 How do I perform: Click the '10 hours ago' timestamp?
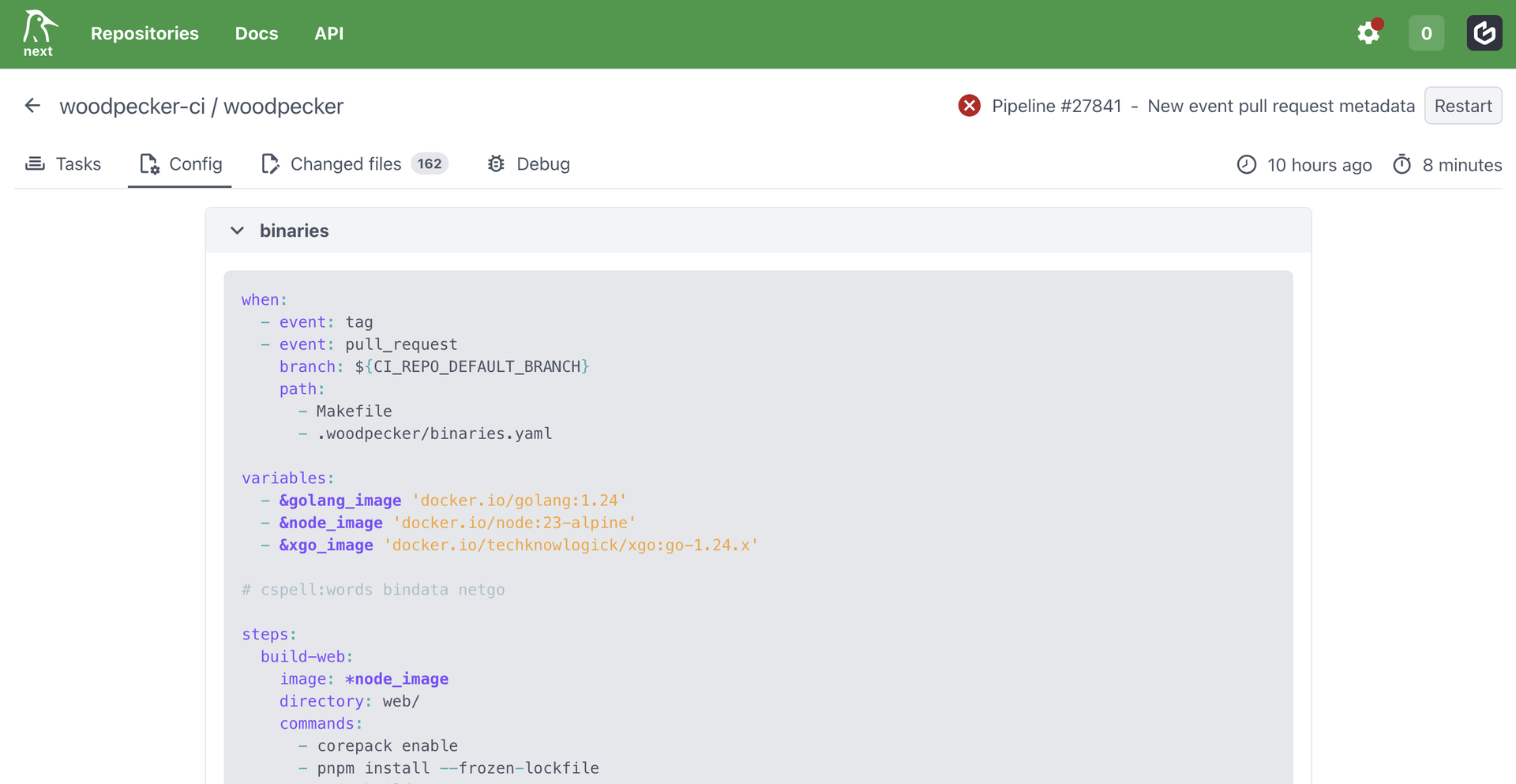pos(1319,165)
